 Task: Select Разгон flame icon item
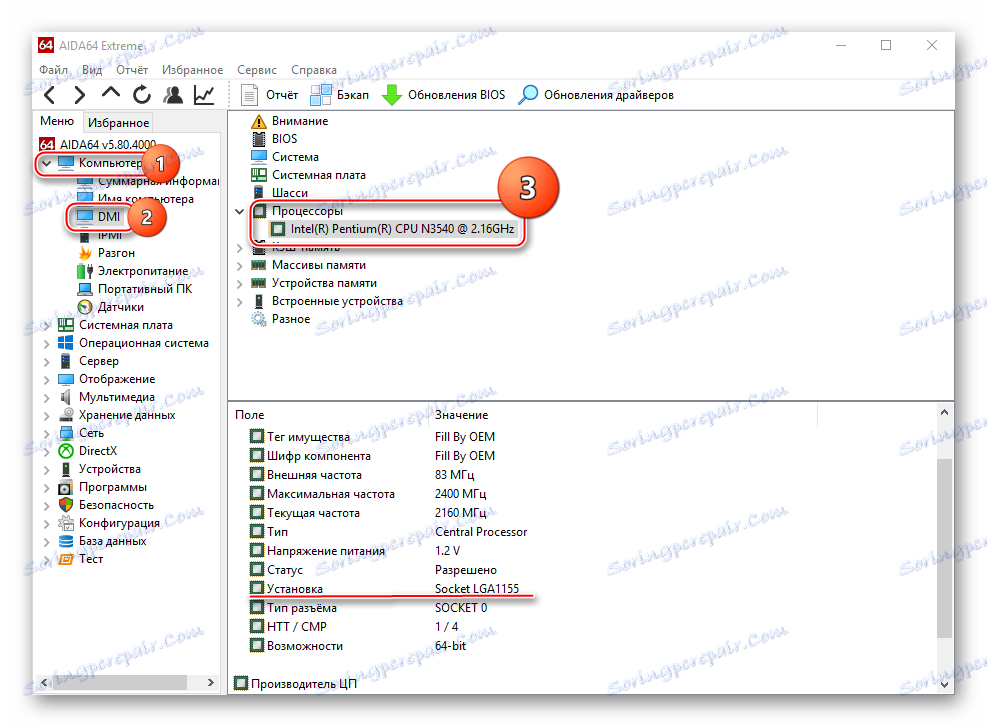pos(107,253)
